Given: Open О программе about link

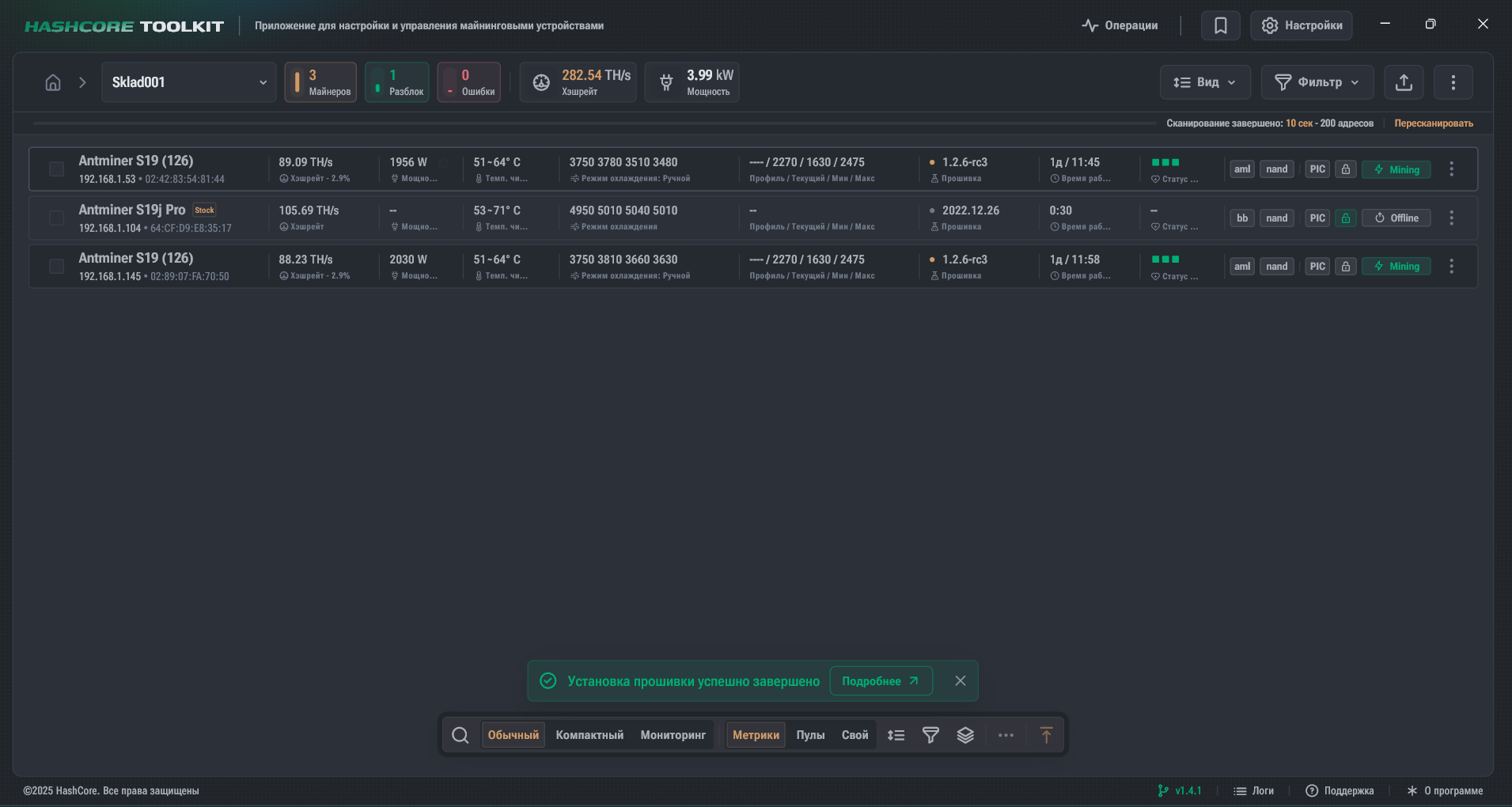Looking at the screenshot, I should pos(1445,790).
